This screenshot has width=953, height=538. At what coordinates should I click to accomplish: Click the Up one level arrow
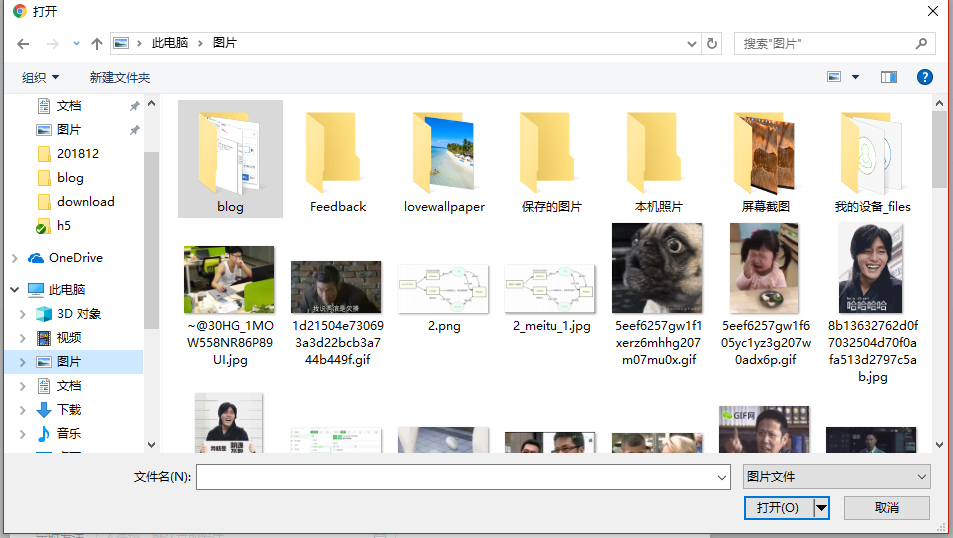[97, 44]
